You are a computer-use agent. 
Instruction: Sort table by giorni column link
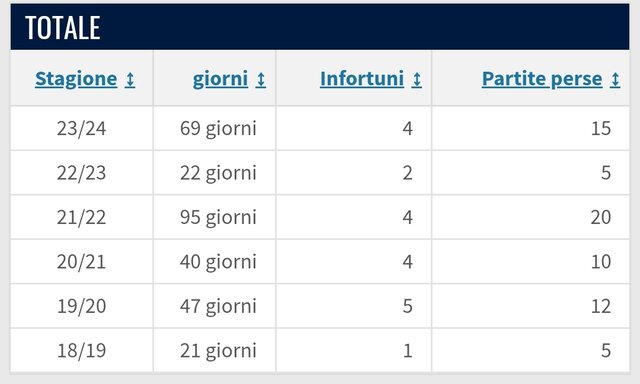pyautogui.click(x=220, y=79)
